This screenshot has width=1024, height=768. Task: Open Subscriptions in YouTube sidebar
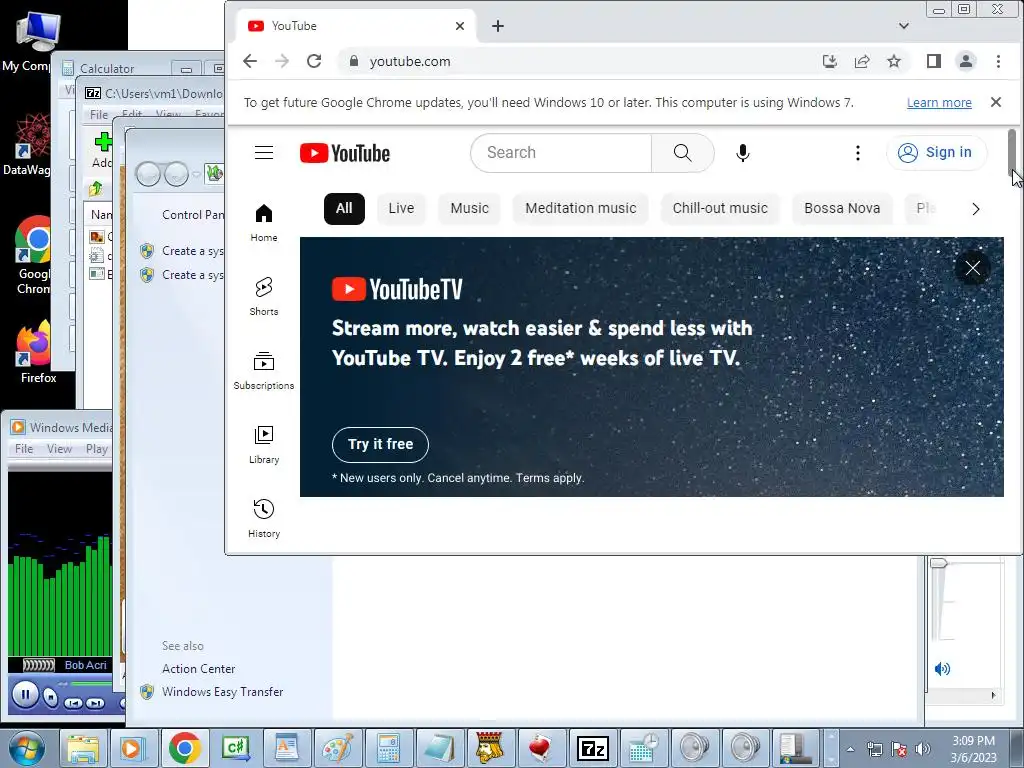(x=264, y=371)
